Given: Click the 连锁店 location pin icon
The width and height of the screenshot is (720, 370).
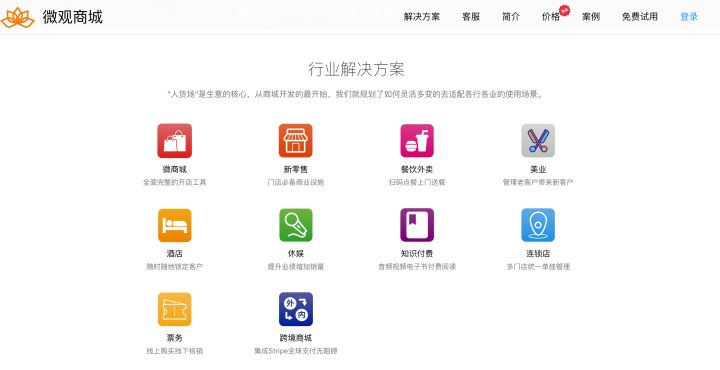Looking at the screenshot, I should pyautogui.click(x=538, y=225).
